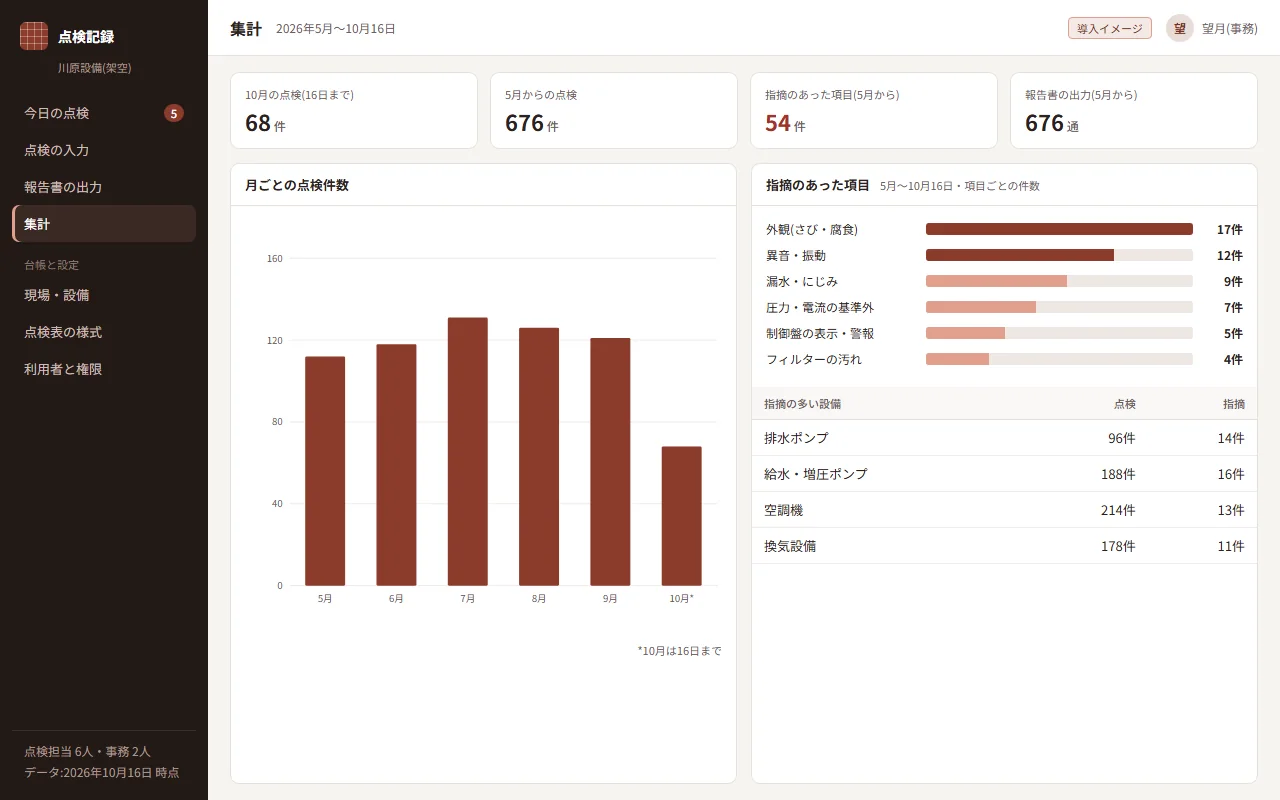1280x800 pixels.
Task: Open 利用者と権限 in the sidebar
Action: 104,369
